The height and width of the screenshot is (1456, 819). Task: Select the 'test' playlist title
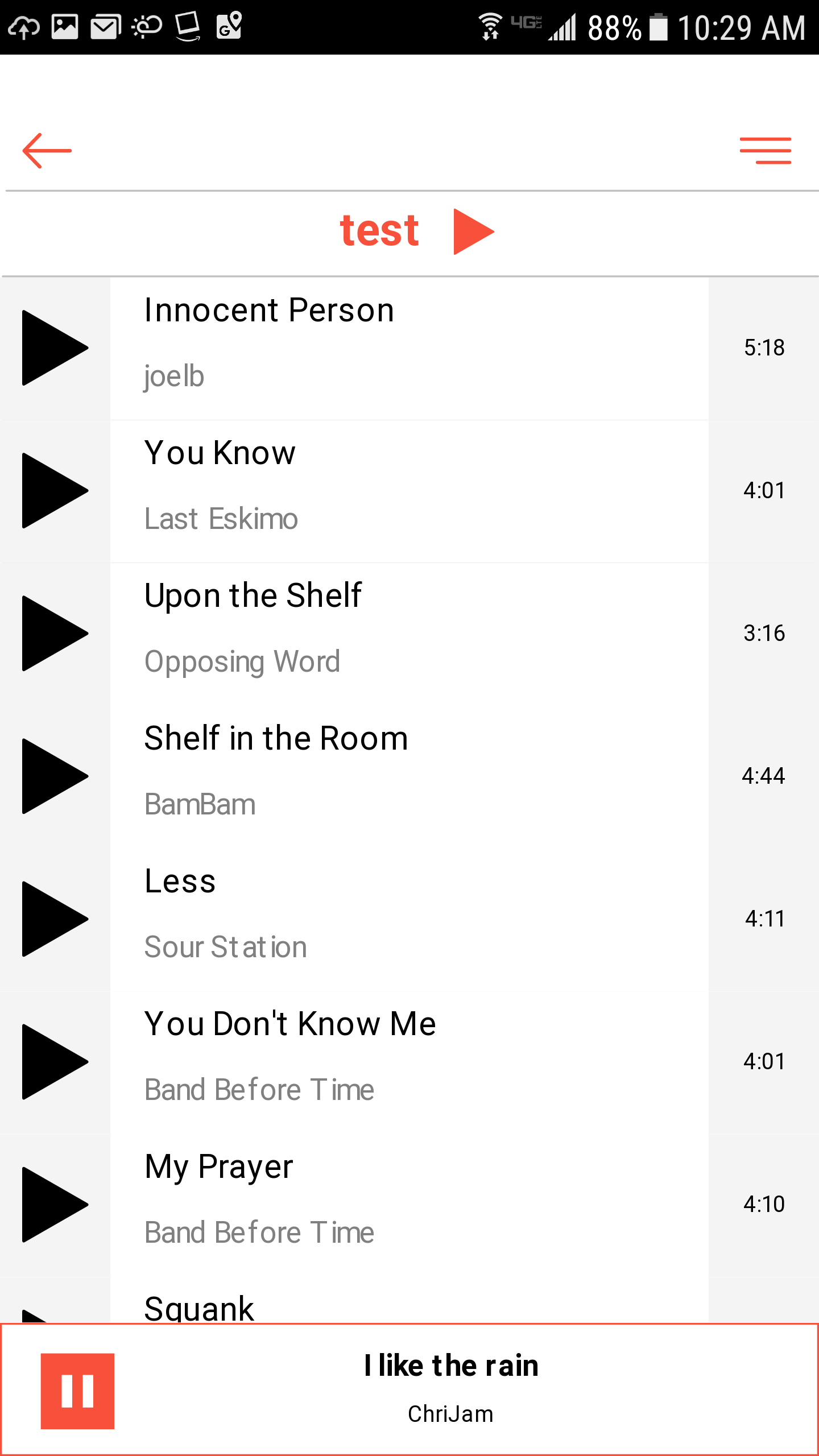pyautogui.click(x=379, y=231)
